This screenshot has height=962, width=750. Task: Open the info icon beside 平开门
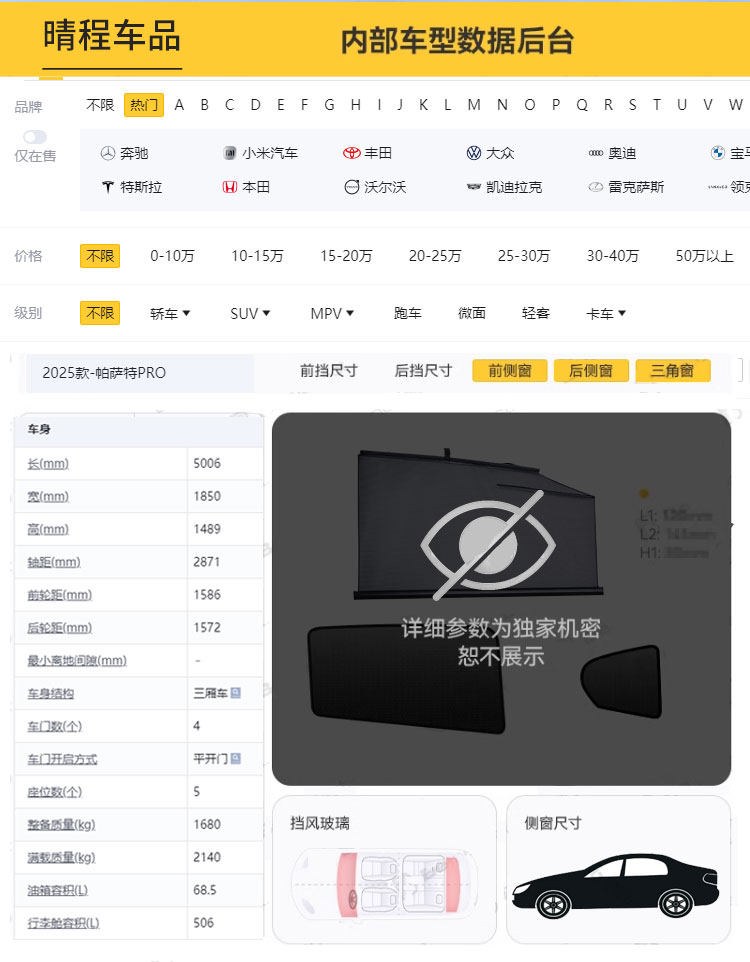click(236, 758)
